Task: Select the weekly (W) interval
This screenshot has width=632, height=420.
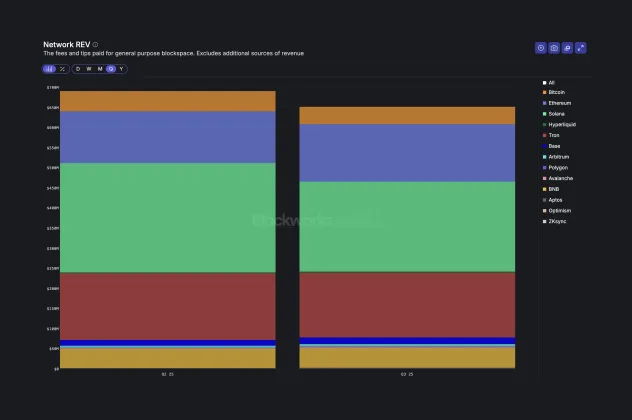Action: pyautogui.click(x=89, y=69)
